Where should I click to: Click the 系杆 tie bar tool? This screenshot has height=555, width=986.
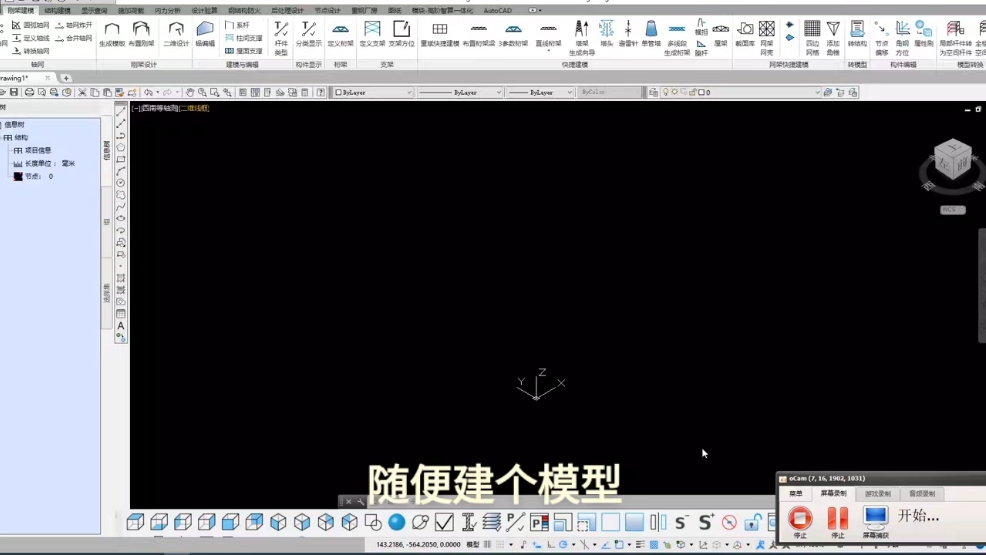(238, 25)
